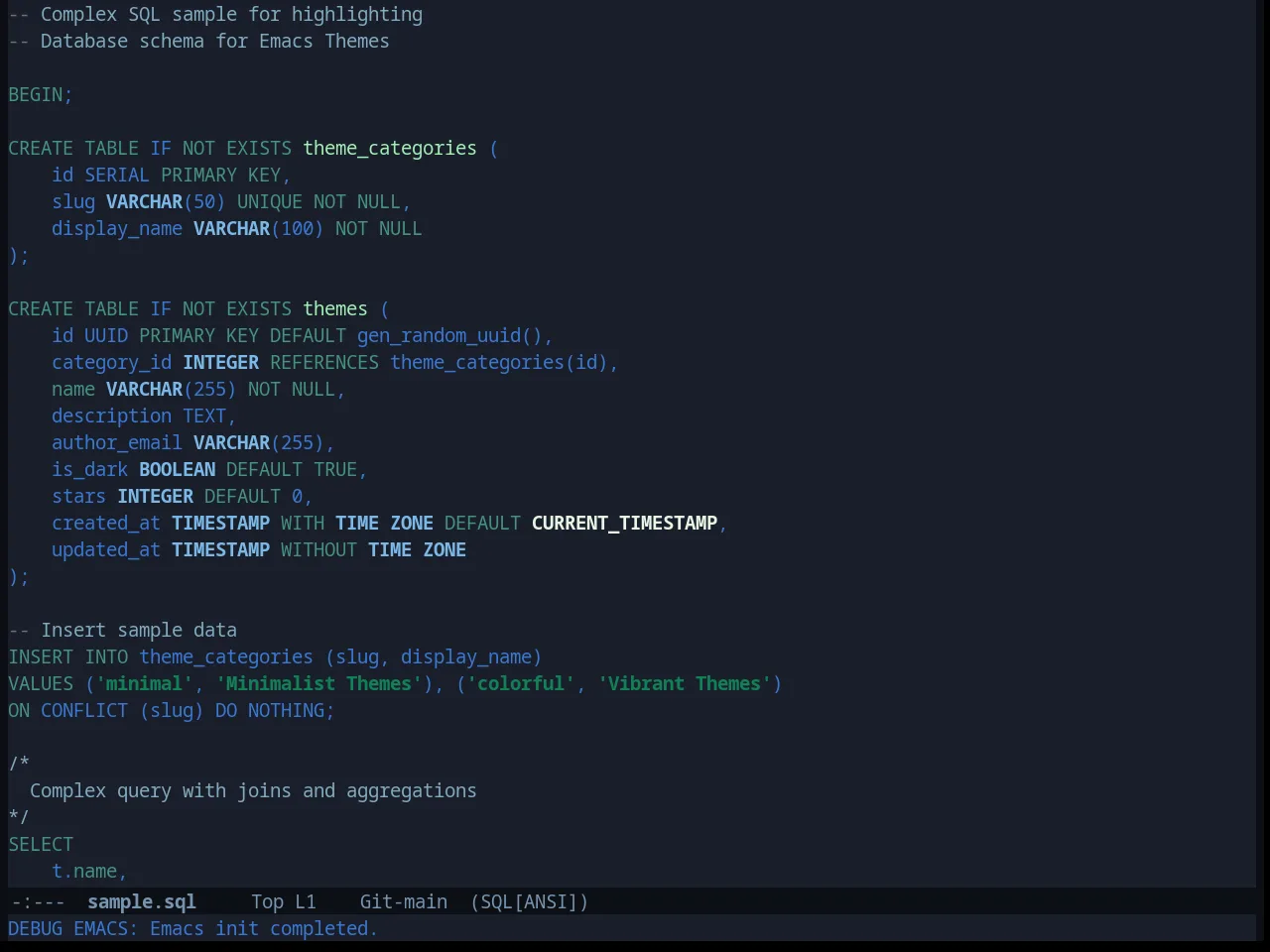Click the block comment 'Complex query with joins and aggregations'
This screenshot has width=1270, height=952.
coord(253,790)
